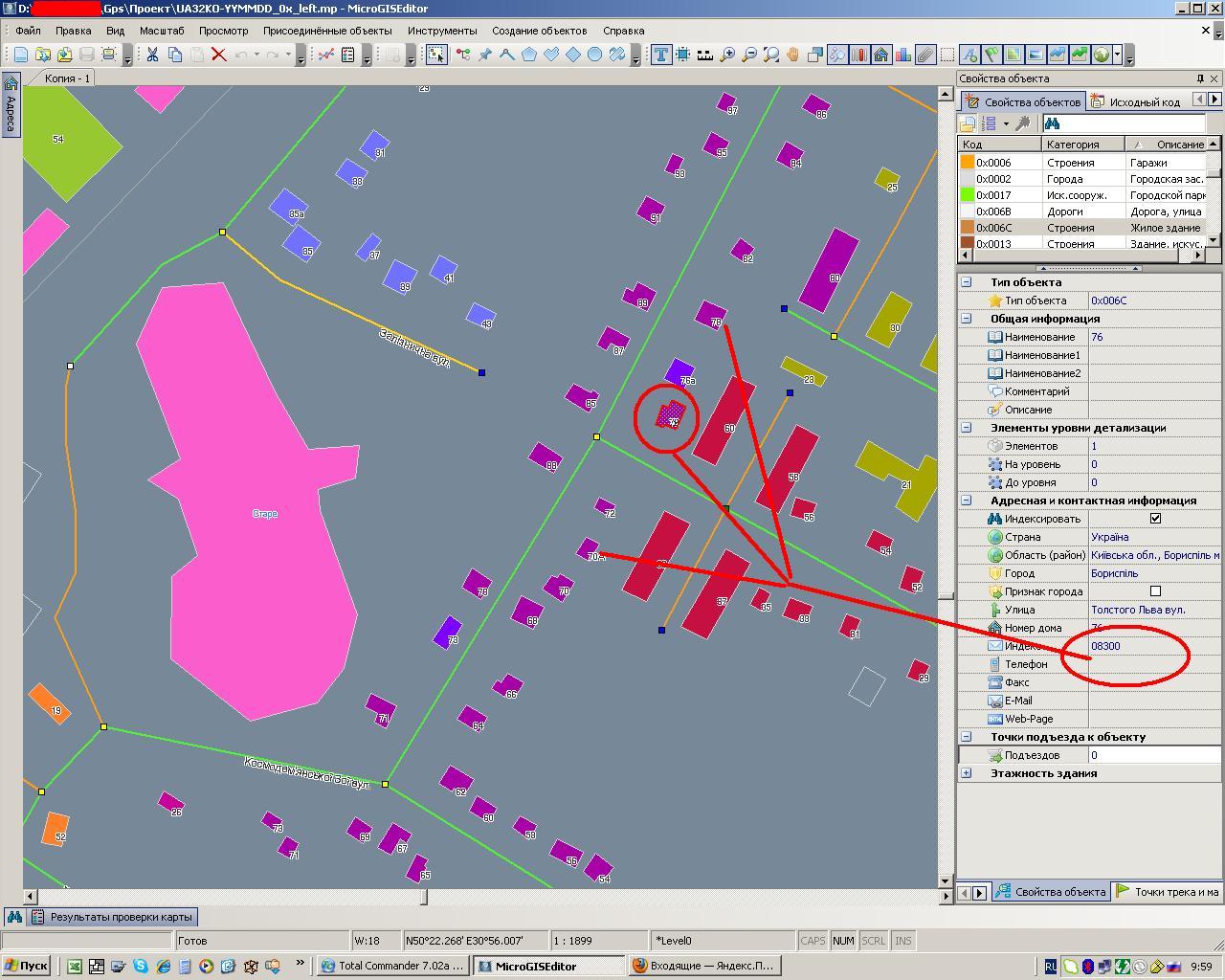The image size is (1225, 980).
Task: Uncheck the Индексировать checkbox
Action: (x=1155, y=519)
